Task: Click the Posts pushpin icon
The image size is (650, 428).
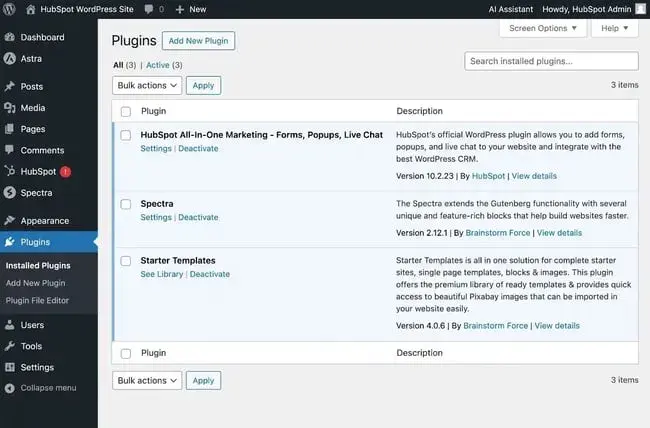Action: coord(10,86)
